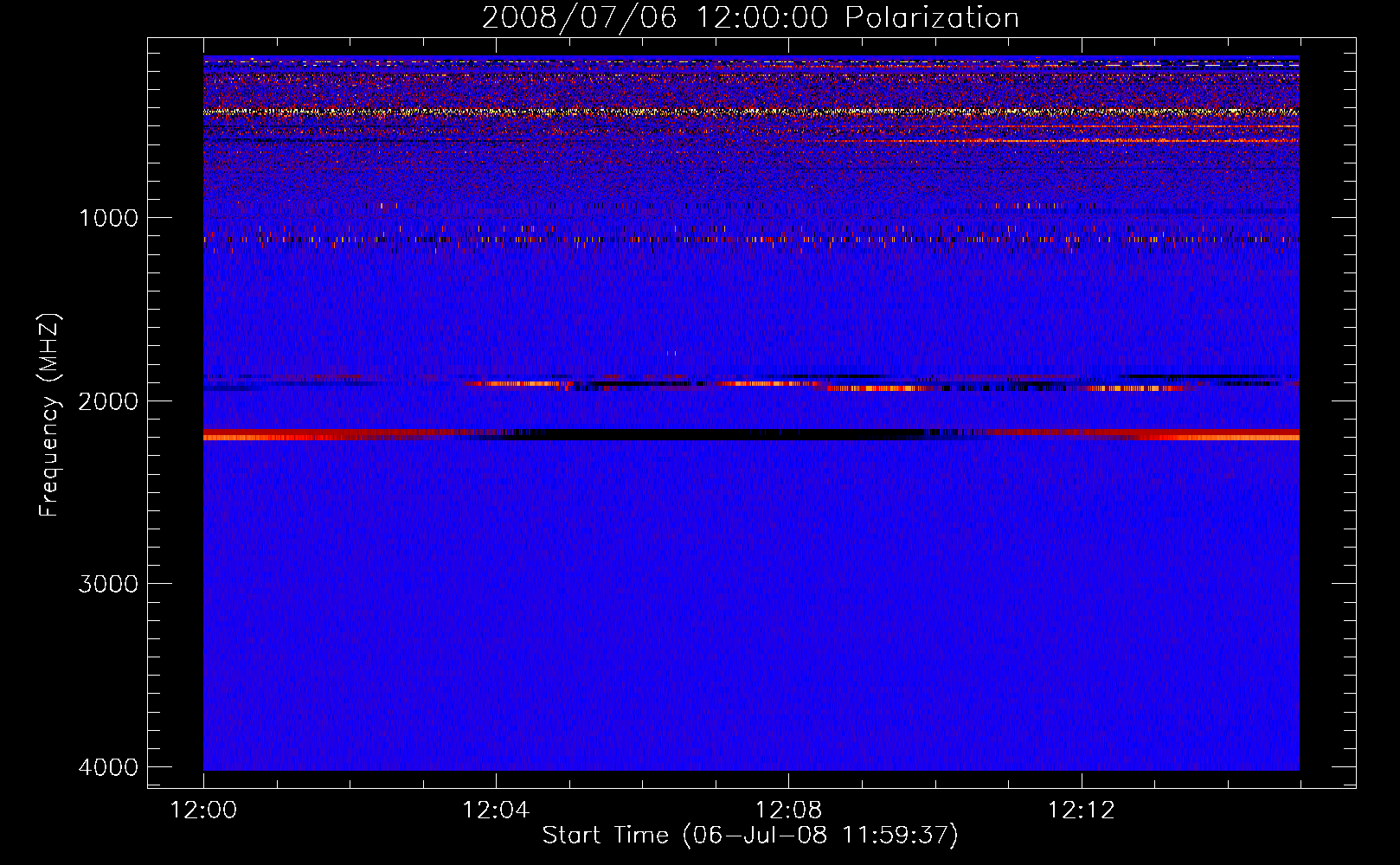Click the 12:04 time tick label
This screenshot has height=865, width=1400.
(496, 811)
